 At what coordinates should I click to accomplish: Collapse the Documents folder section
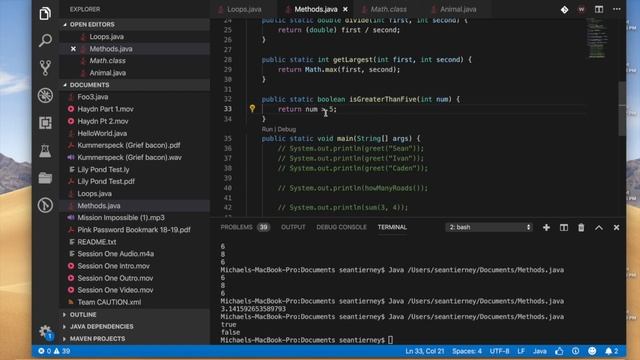[x=134, y=85]
